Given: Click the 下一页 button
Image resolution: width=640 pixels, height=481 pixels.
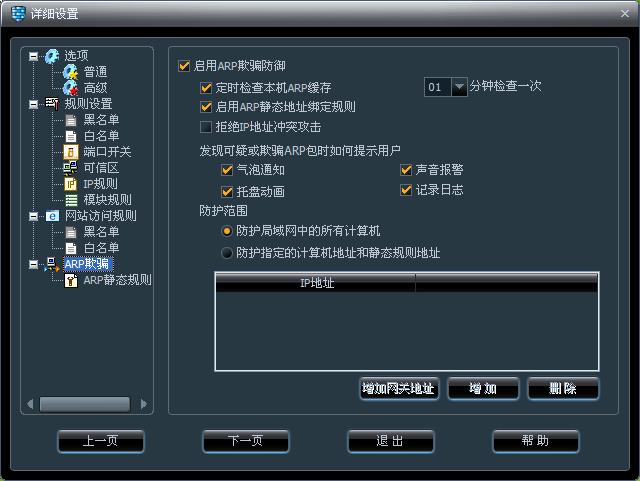Looking at the screenshot, I should pos(246,441).
